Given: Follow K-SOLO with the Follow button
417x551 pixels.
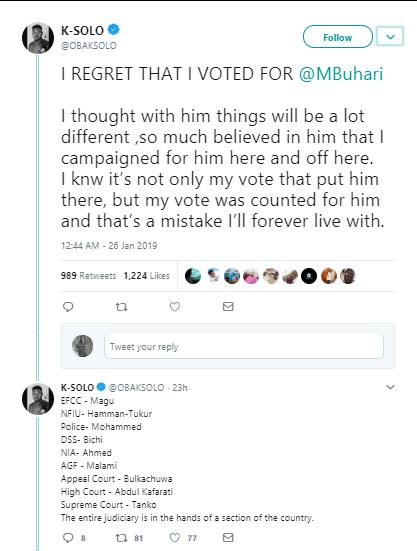Looking at the screenshot, I should click(x=338, y=37).
